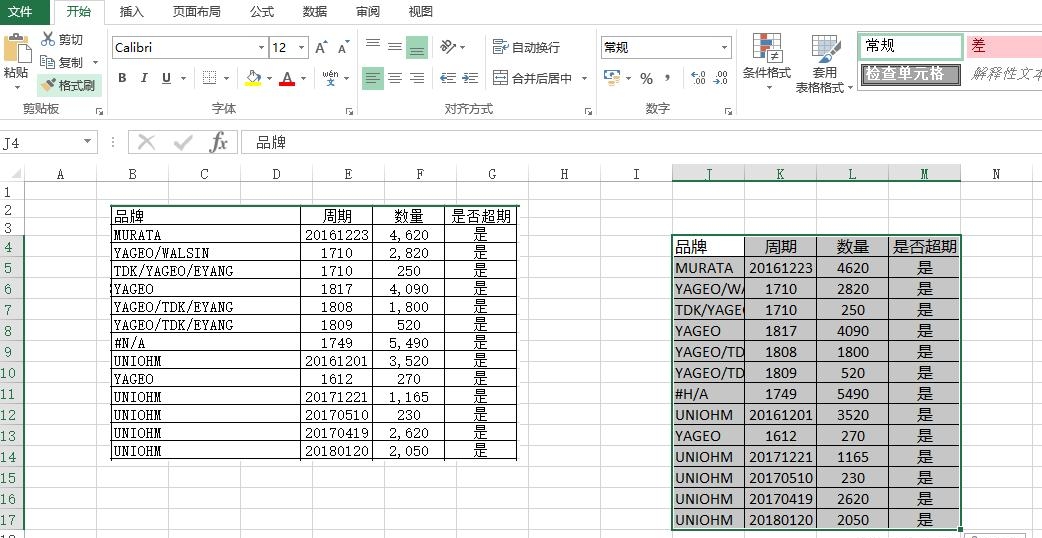Click the Cut (剪切) scissors button

click(62, 40)
